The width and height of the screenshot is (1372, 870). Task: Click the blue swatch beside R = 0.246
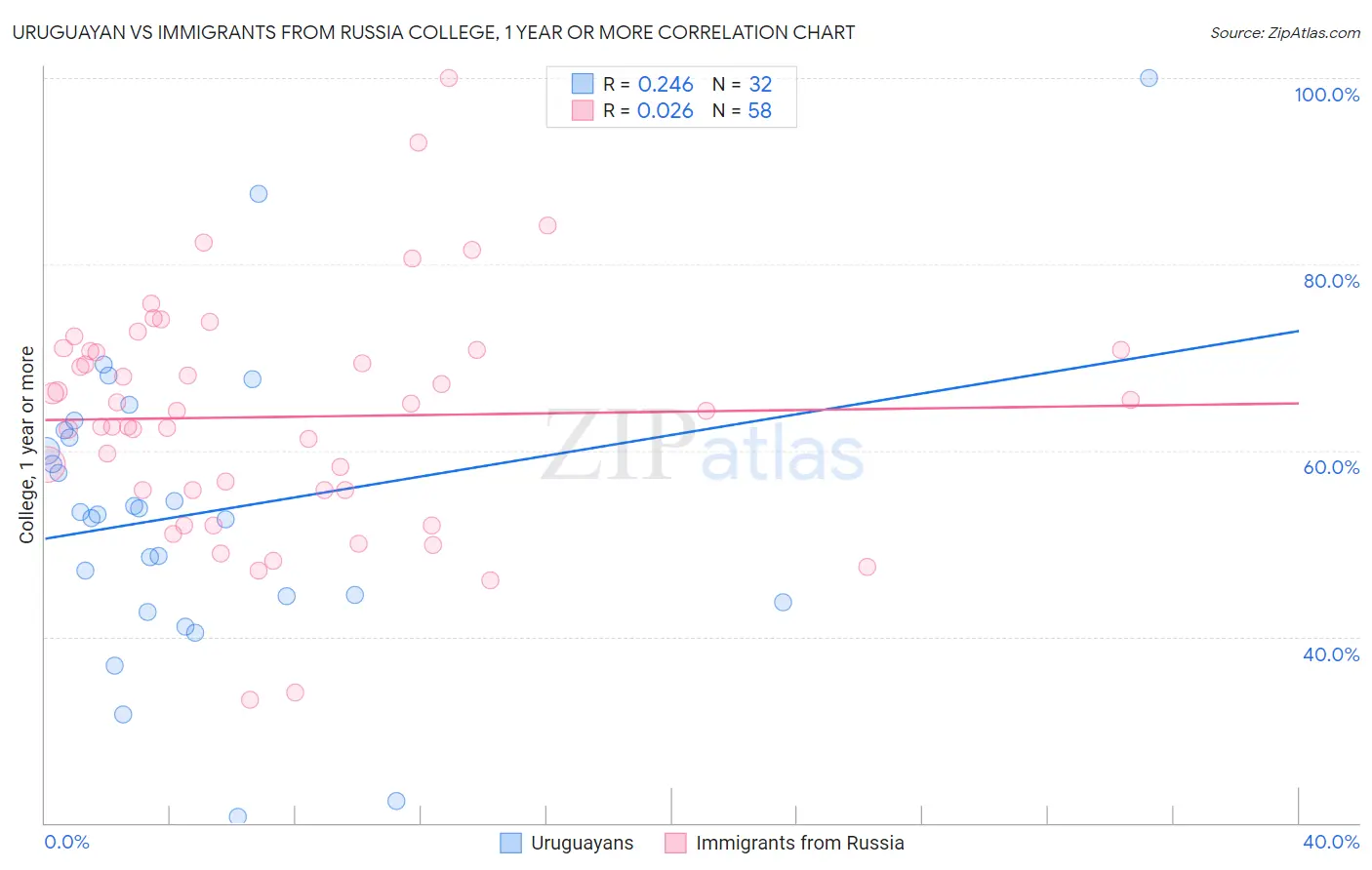click(583, 84)
